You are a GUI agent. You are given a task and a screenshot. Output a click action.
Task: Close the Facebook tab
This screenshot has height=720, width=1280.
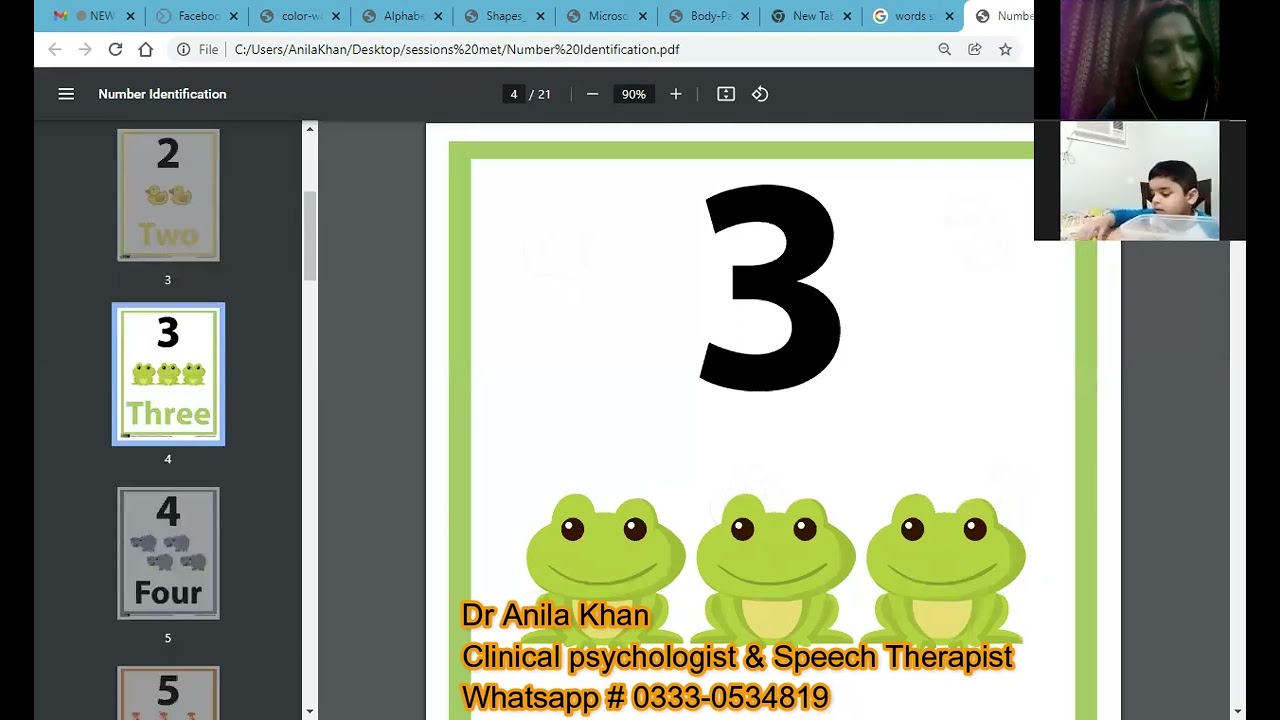point(233,16)
